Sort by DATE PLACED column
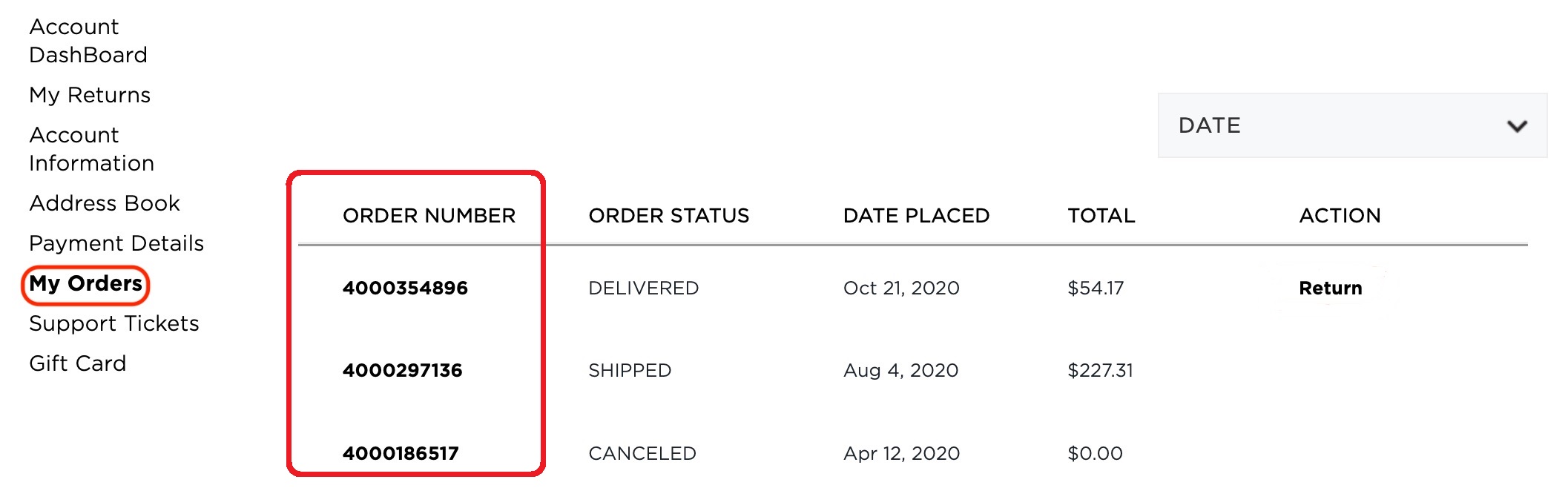Screen dimensions: 1568x488 tap(917, 215)
